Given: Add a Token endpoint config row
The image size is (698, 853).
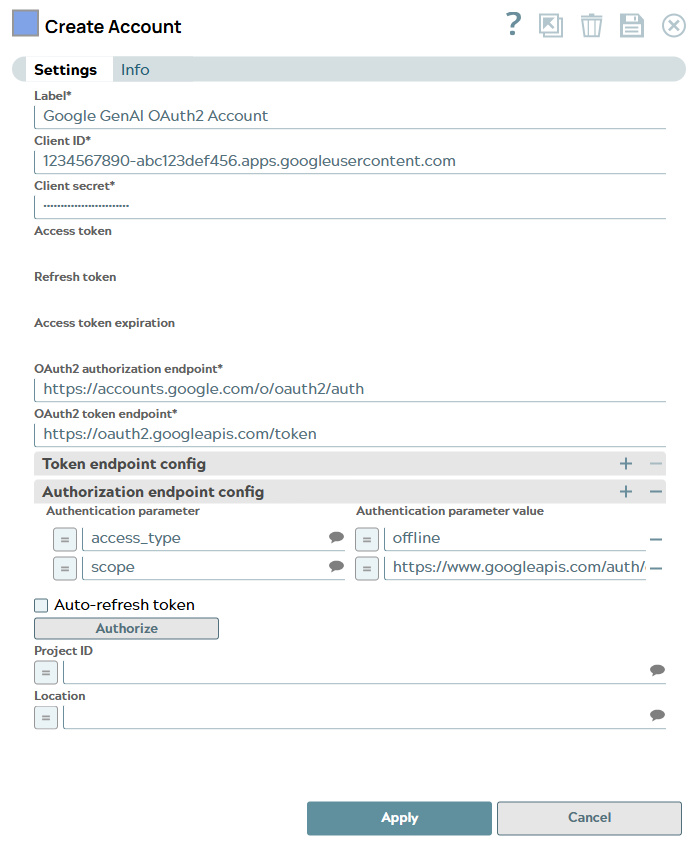Looking at the screenshot, I should tap(627, 463).
